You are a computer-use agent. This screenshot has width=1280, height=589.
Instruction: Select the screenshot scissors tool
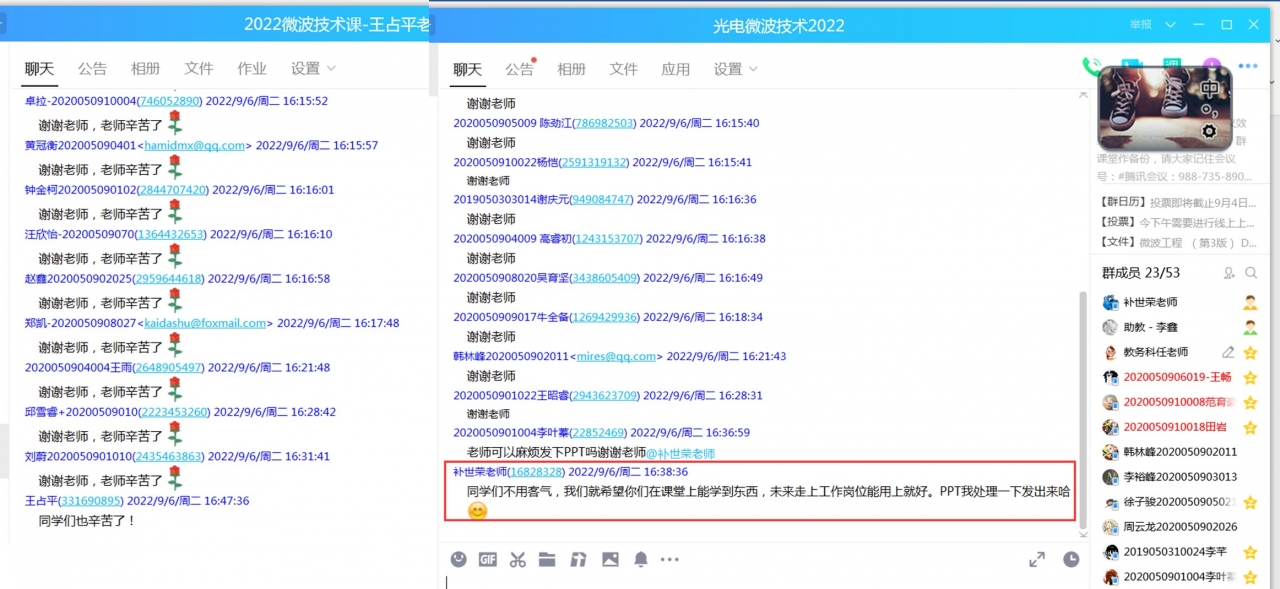tap(517, 560)
